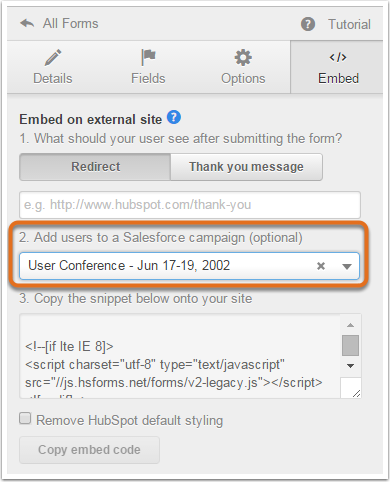Click the snippet box scrollbar thumb
The width and height of the screenshot is (390, 482).
[350, 345]
